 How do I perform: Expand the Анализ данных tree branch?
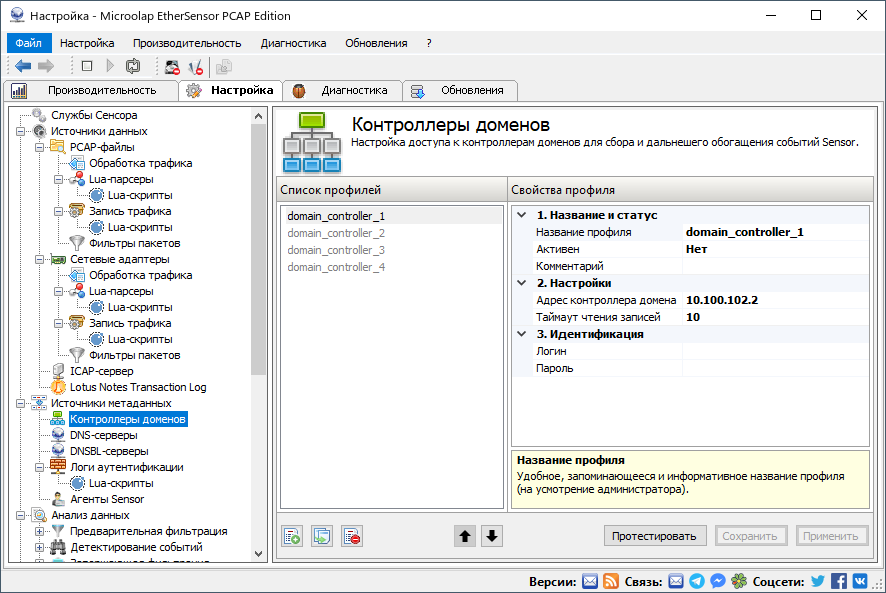tap(22, 515)
